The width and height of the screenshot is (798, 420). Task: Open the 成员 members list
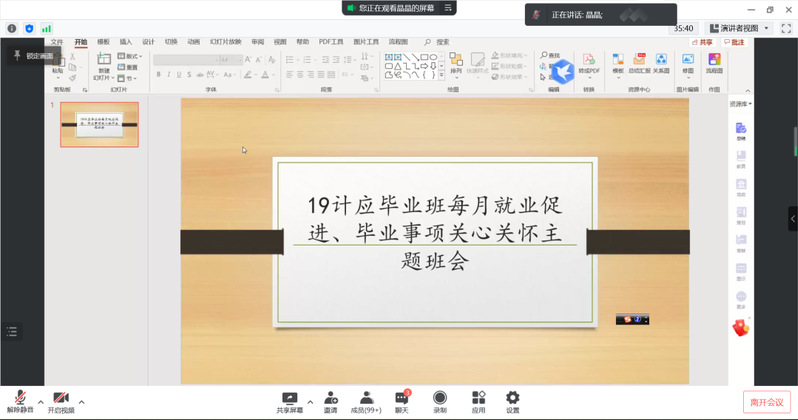[x=367, y=398]
